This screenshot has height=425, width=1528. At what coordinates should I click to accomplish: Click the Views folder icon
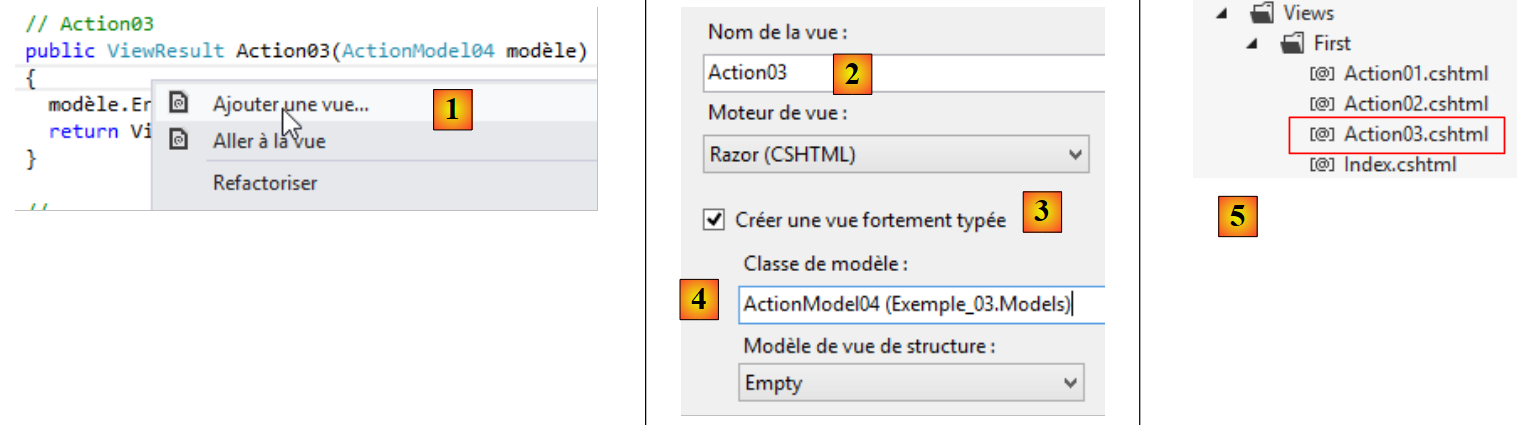[x=1260, y=14]
